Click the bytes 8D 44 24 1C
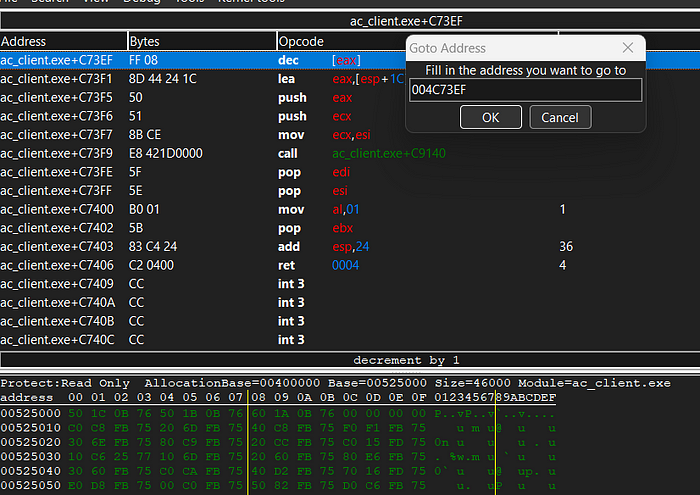This screenshot has width=700, height=495. tap(162, 79)
